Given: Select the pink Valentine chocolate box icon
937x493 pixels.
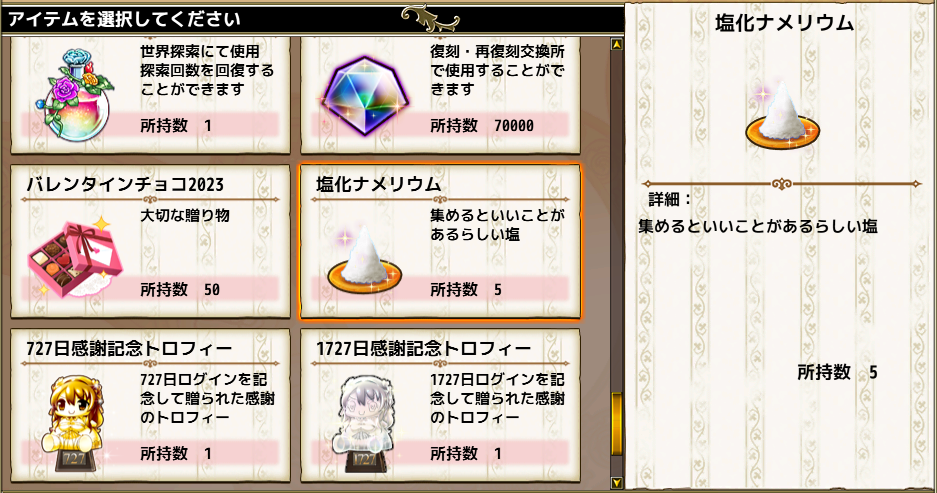Looking at the screenshot, I should [75, 258].
